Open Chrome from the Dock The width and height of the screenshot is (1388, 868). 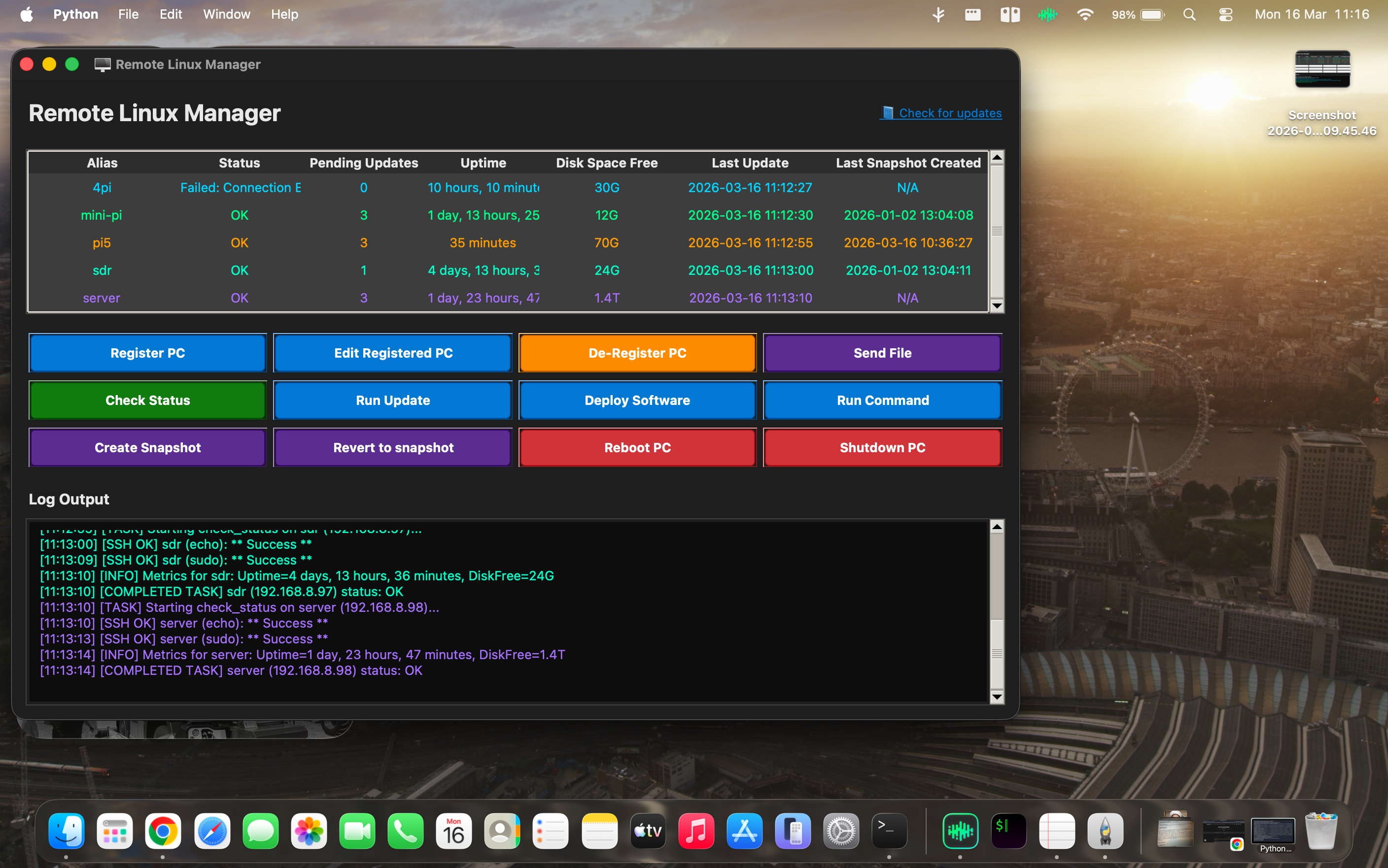coord(163,831)
